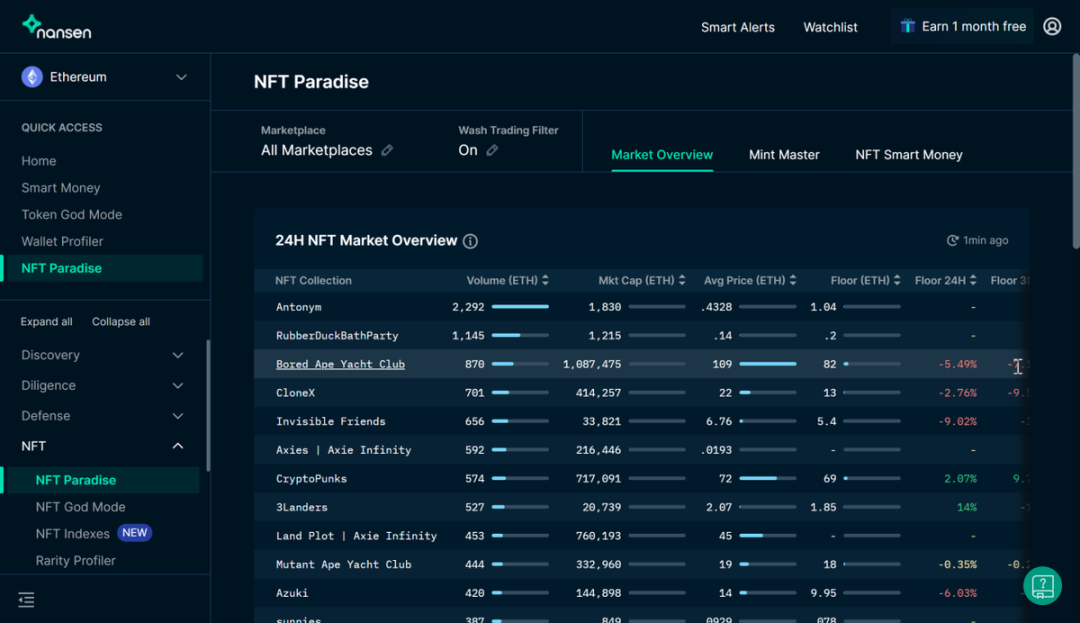Collapse the sidebar with the menu icon
1080x623 pixels.
coord(26,600)
